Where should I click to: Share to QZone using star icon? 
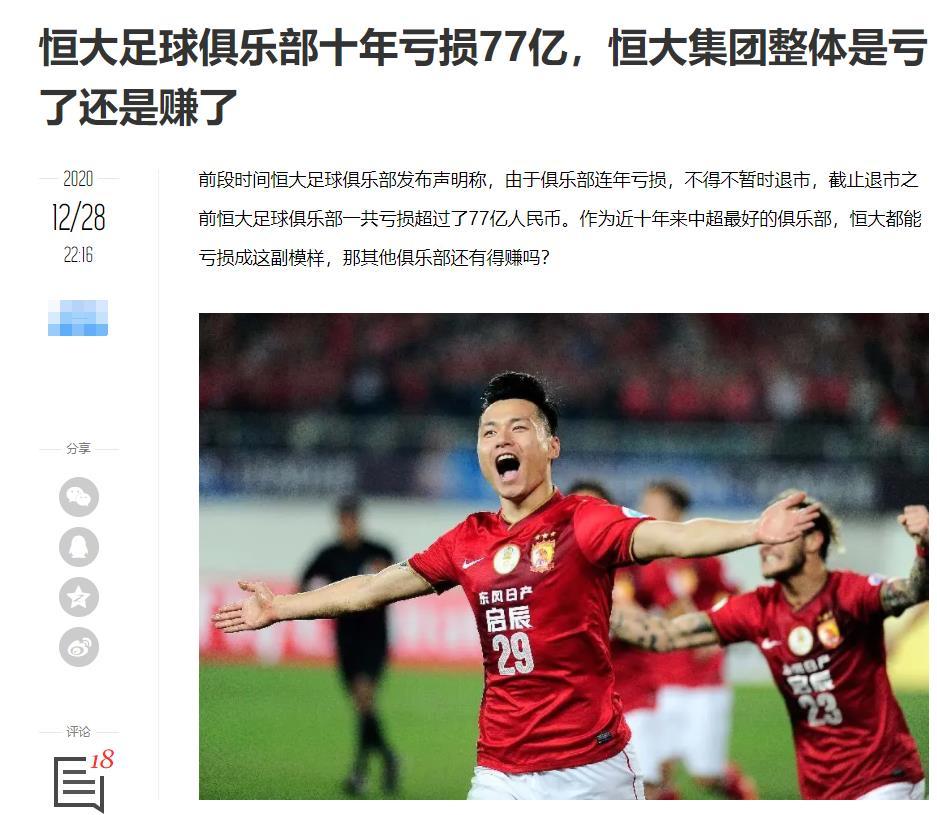[79, 597]
